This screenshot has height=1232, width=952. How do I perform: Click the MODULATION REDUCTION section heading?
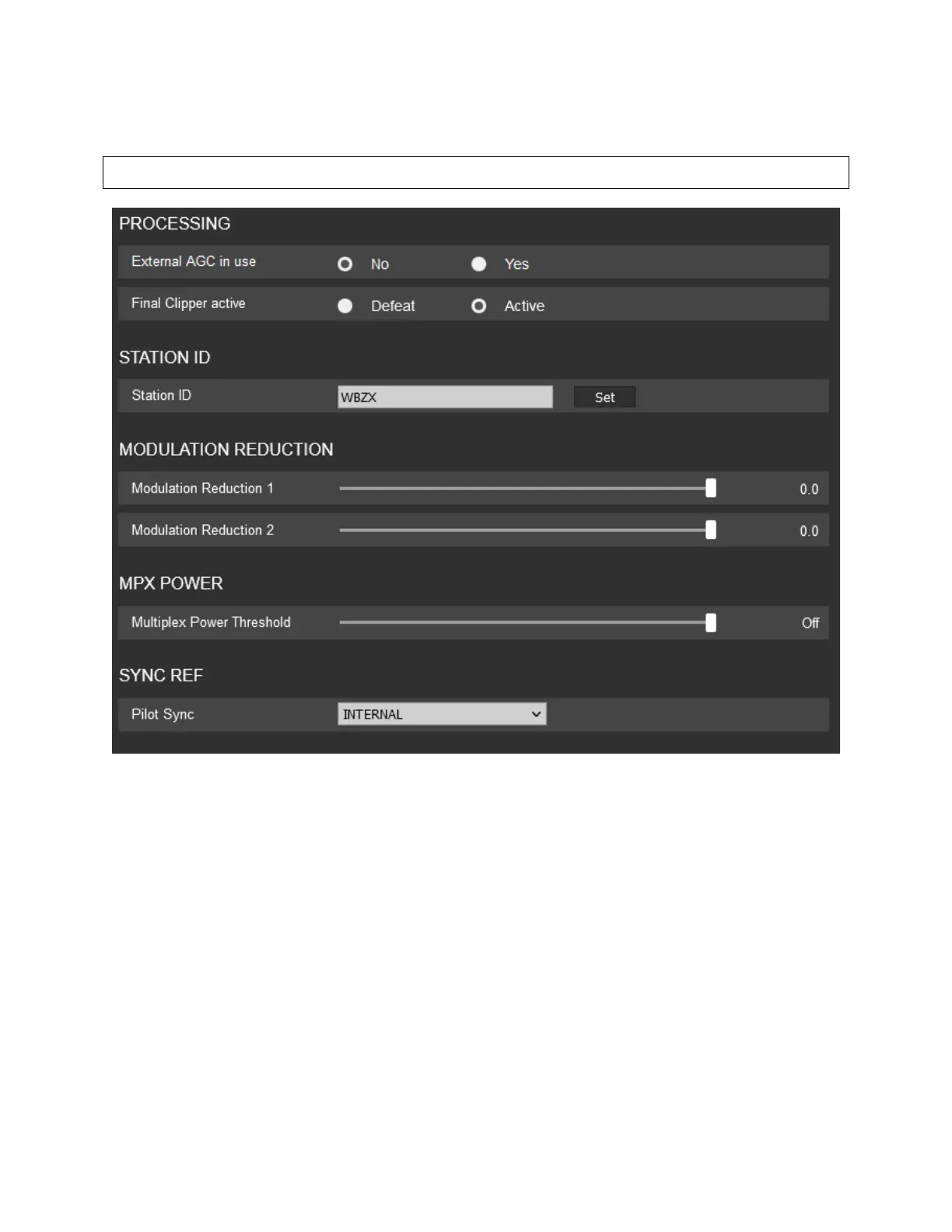226,450
